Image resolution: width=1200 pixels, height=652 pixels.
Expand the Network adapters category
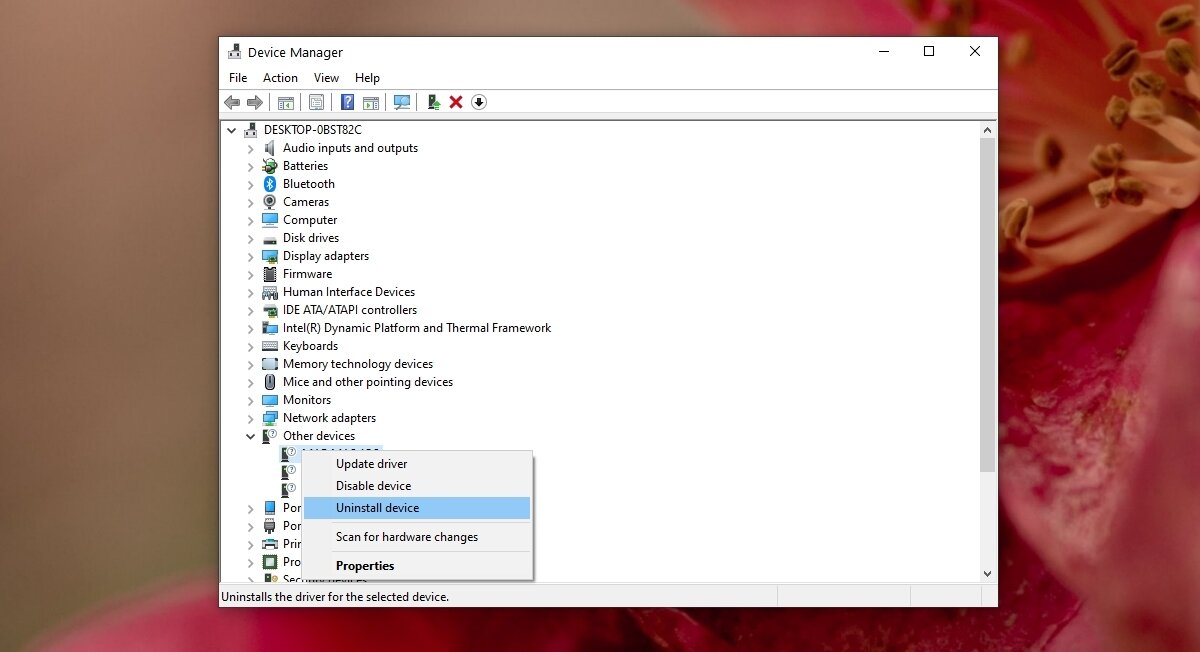(250, 417)
